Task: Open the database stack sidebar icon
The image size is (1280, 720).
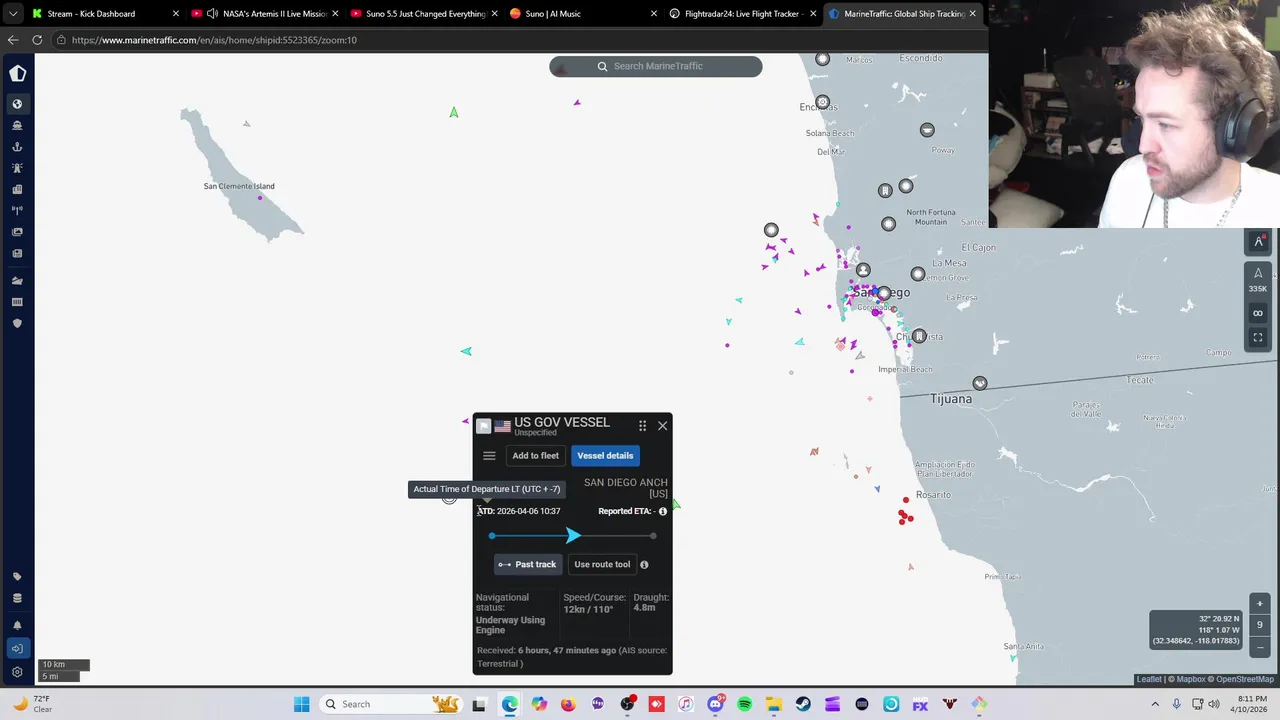Action: [17, 598]
